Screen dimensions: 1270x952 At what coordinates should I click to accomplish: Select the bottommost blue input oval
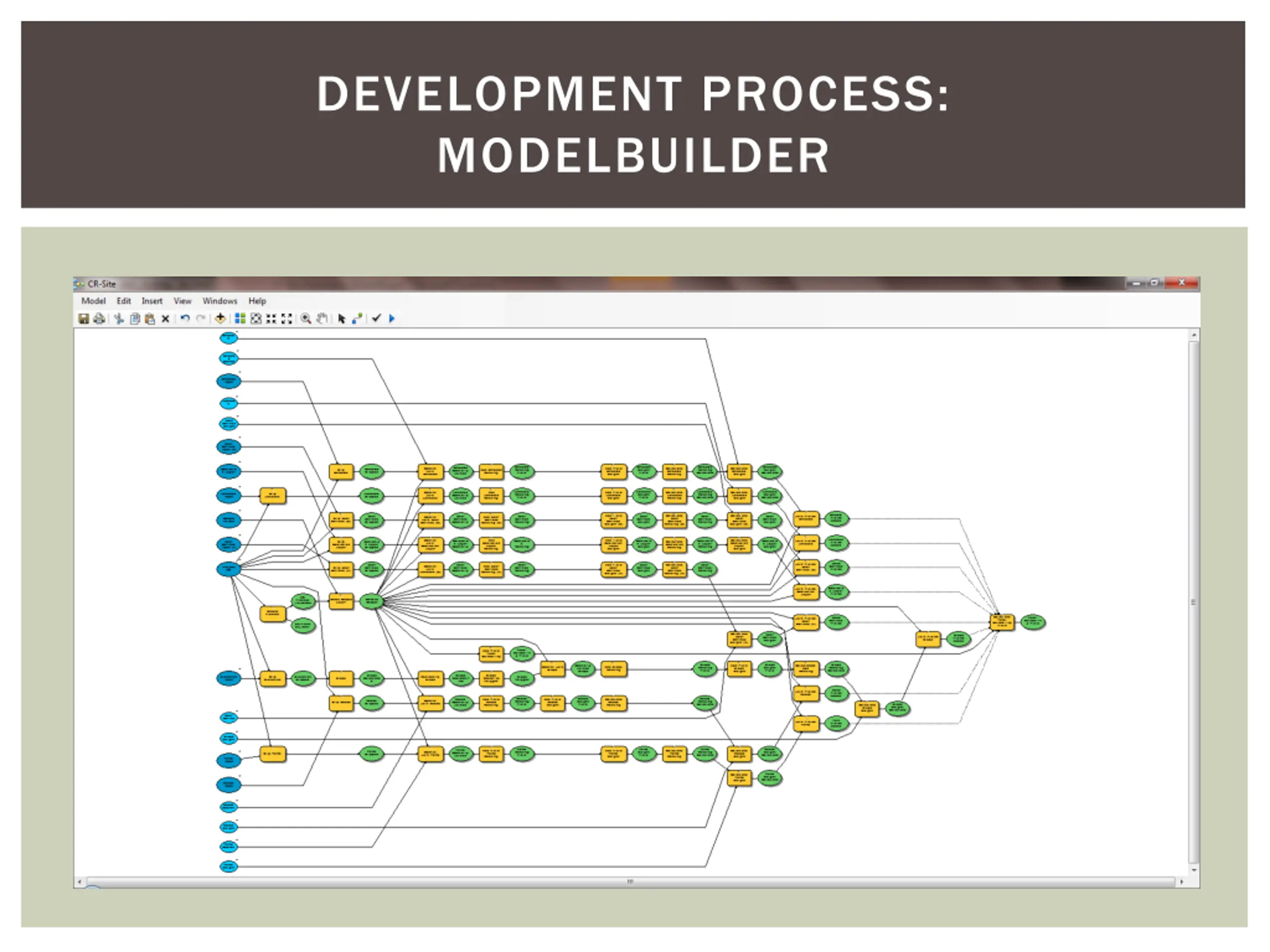coord(229,867)
